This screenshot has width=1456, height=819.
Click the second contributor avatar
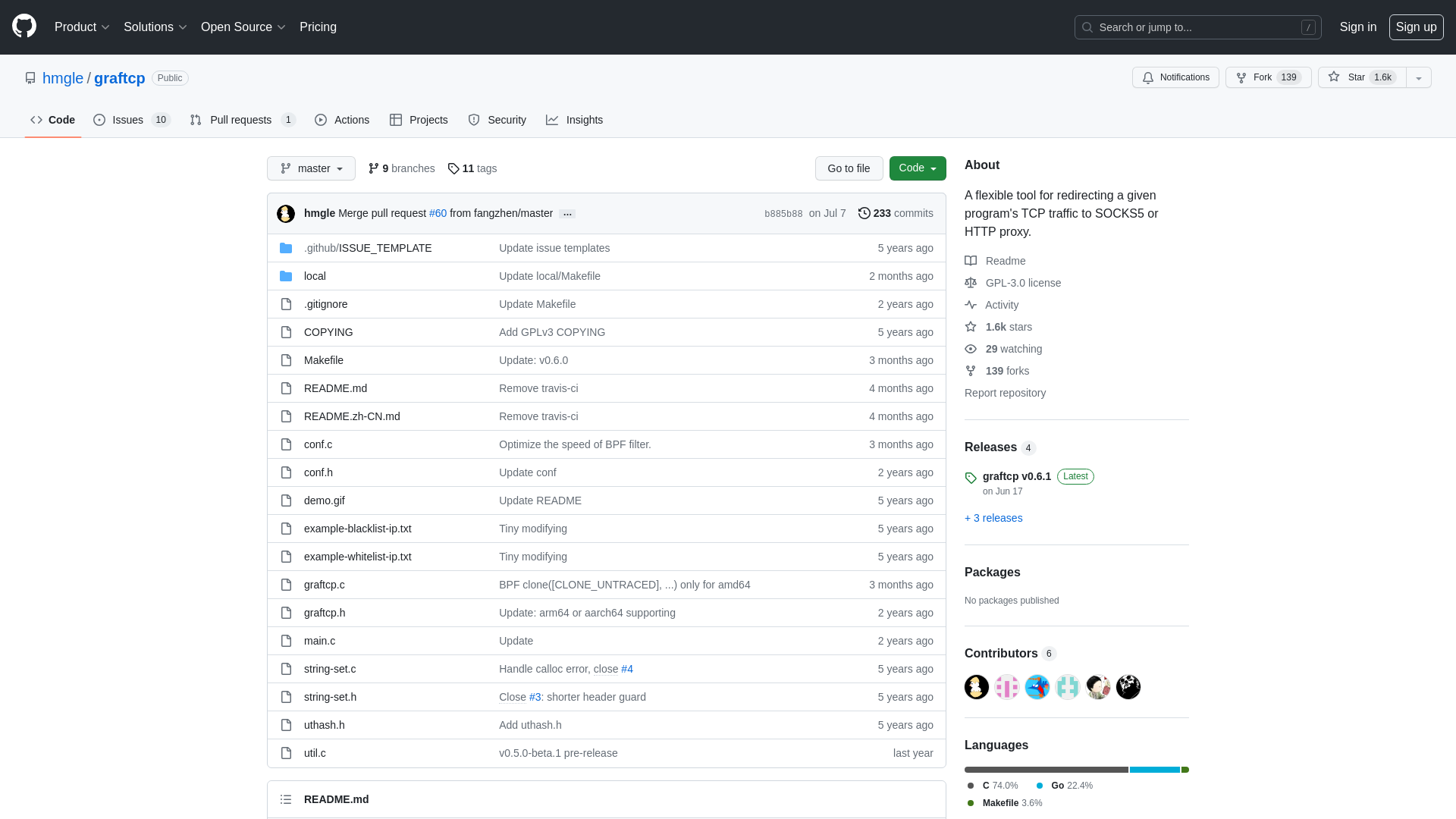(1007, 687)
